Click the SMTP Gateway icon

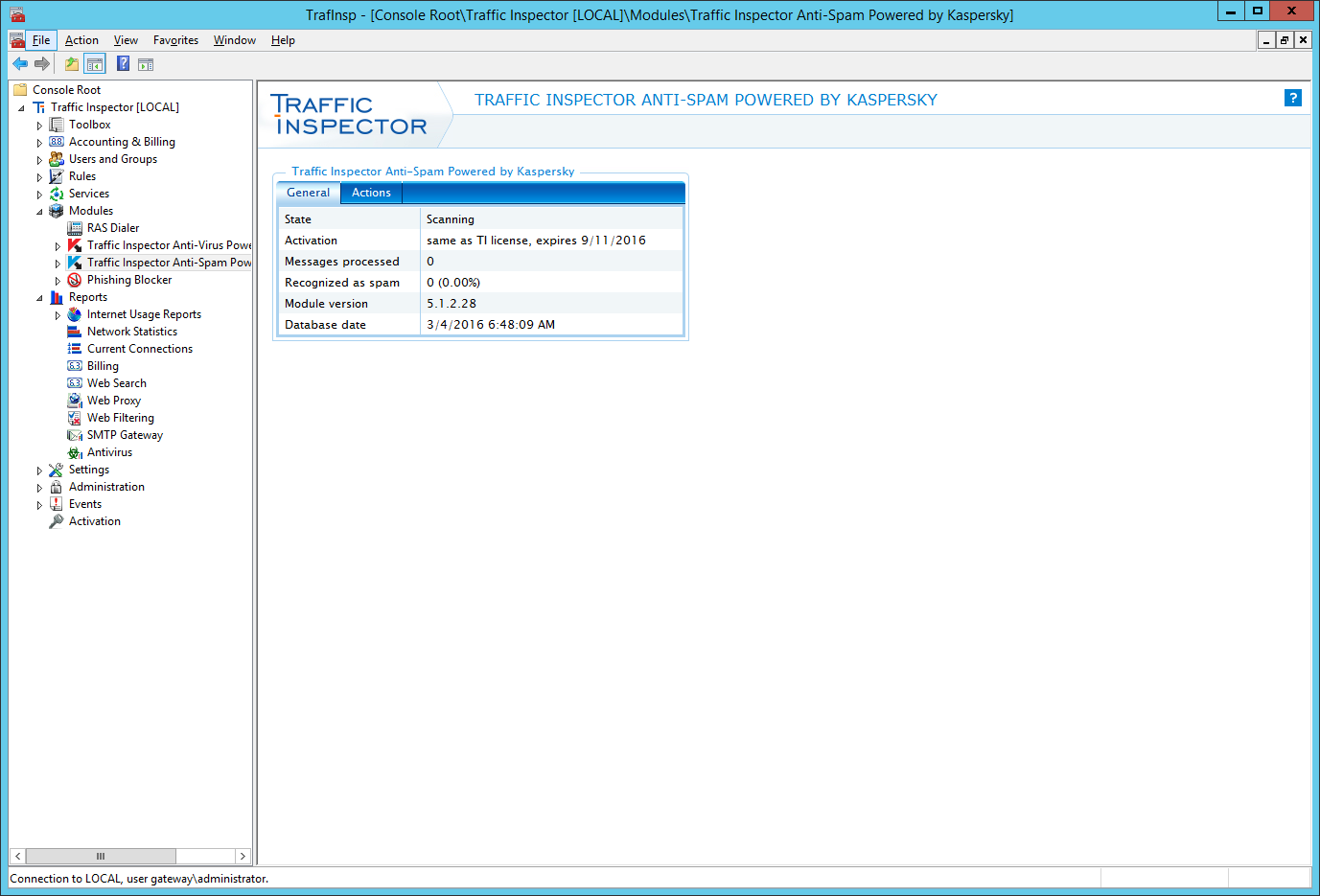(75, 435)
